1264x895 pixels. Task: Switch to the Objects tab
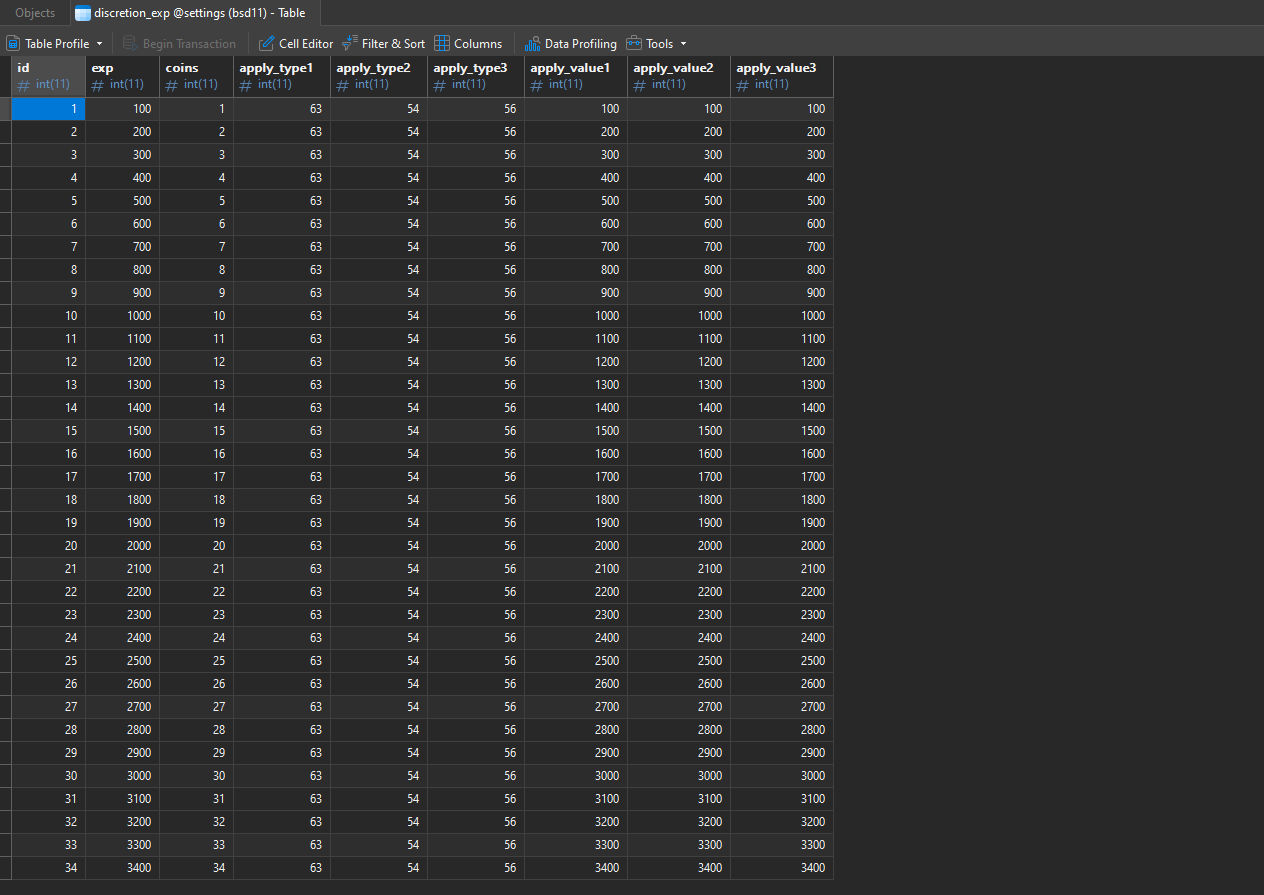(35, 13)
